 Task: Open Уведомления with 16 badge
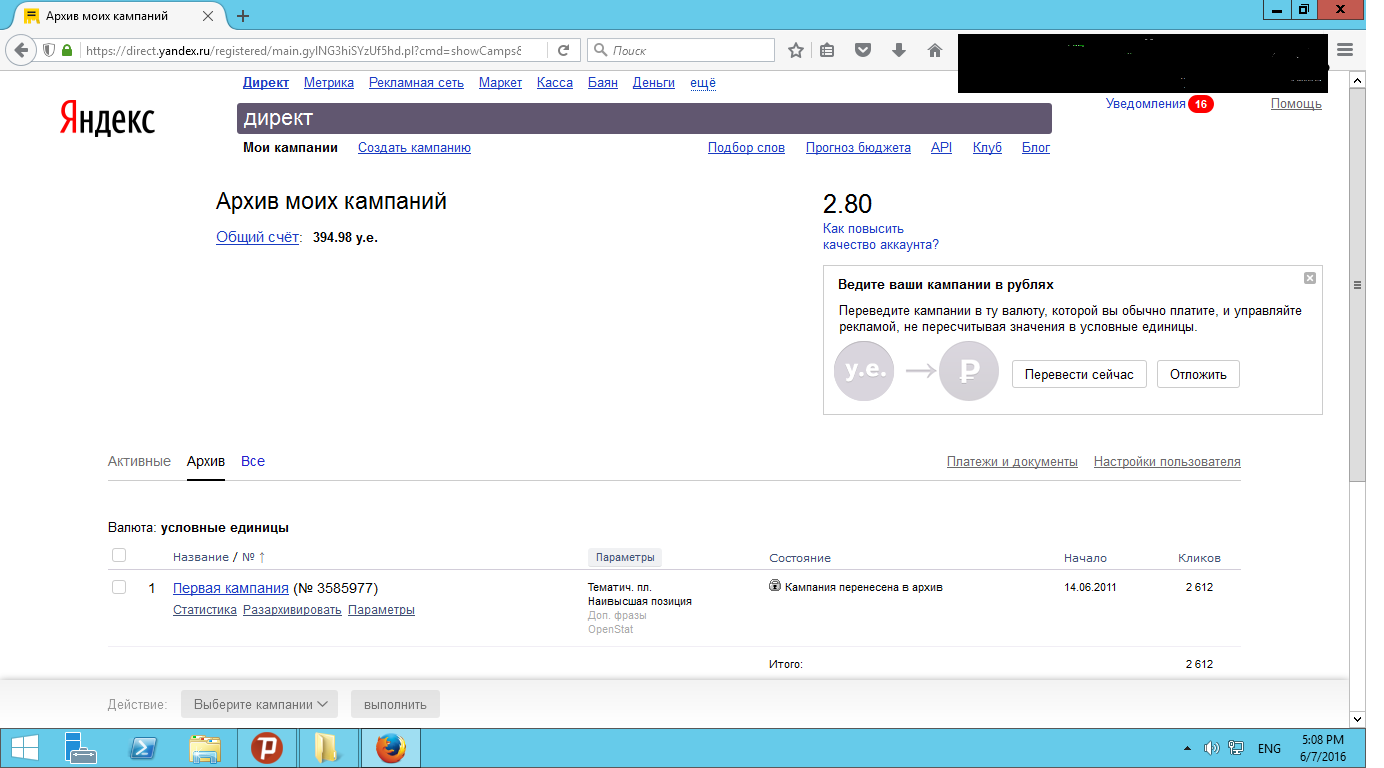coord(1159,104)
